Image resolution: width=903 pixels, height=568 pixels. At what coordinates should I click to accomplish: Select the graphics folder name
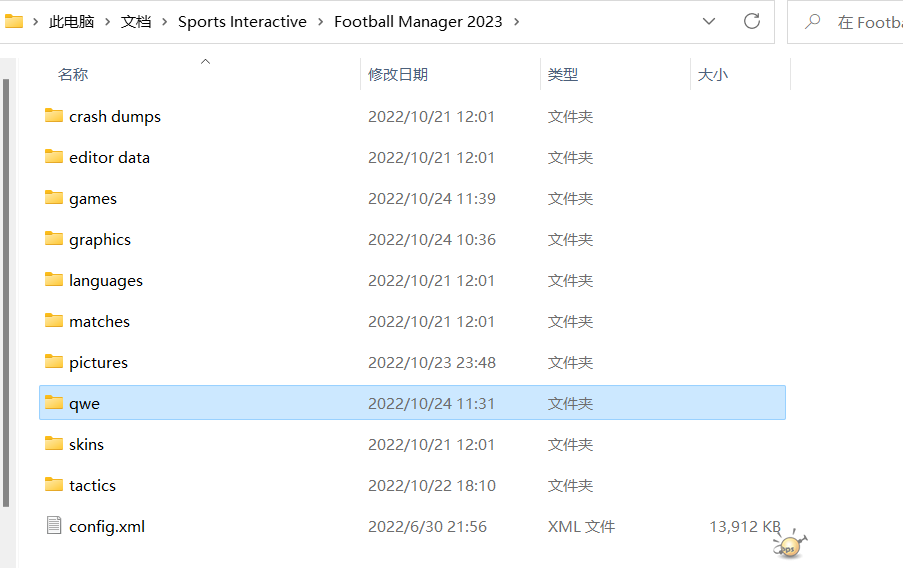pyautogui.click(x=100, y=240)
